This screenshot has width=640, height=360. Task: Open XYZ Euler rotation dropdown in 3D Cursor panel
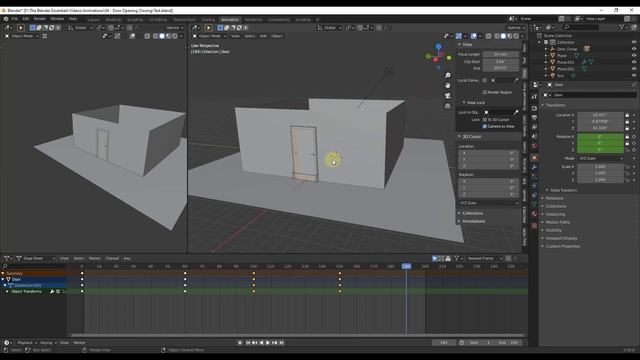click(489, 203)
